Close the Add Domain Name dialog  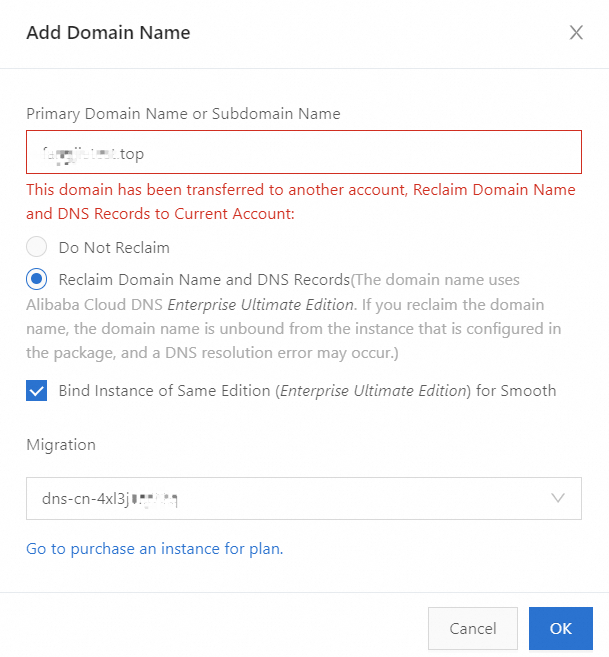click(576, 33)
